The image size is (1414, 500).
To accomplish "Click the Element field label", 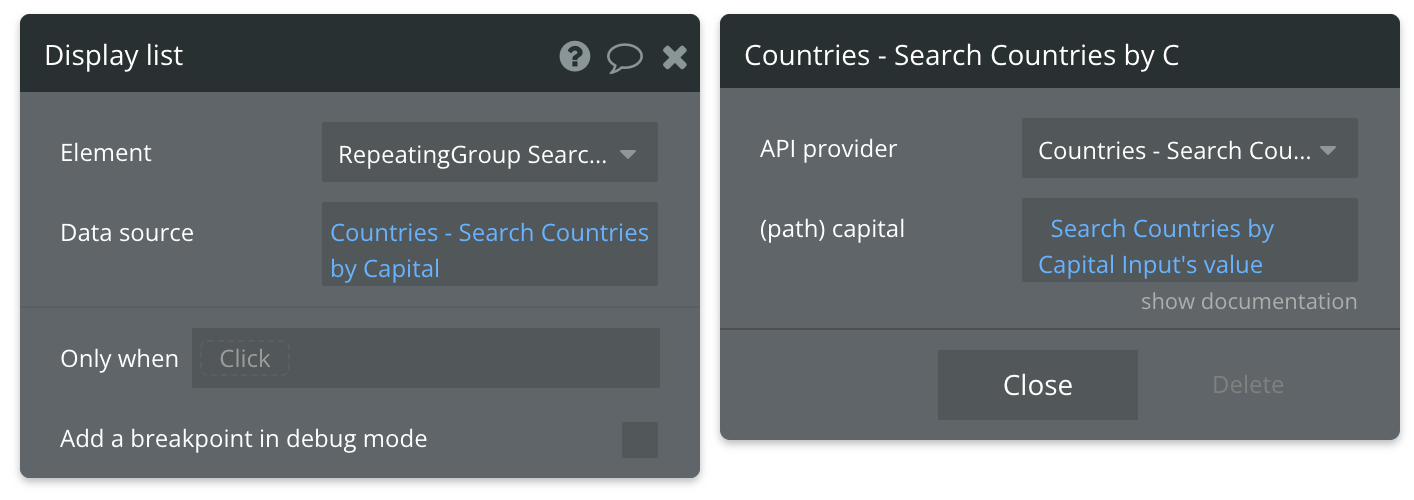I will coord(106,153).
